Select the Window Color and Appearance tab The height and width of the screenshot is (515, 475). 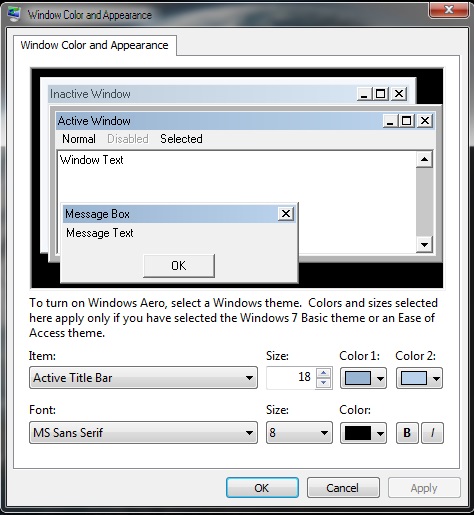[x=95, y=45]
